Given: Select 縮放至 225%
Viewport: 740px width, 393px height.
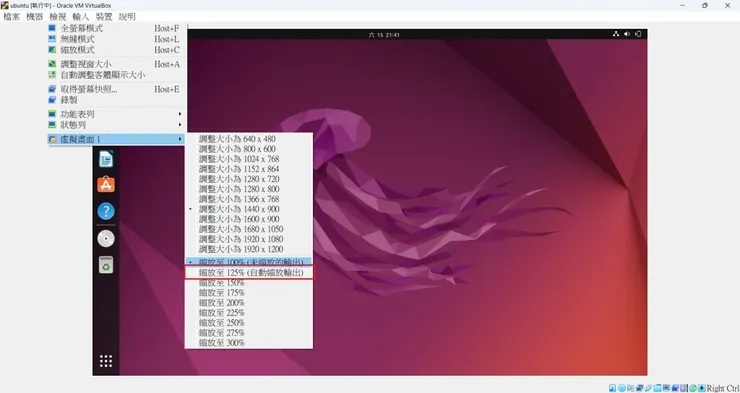Looking at the screenshot, I should [x=249, y=313].
